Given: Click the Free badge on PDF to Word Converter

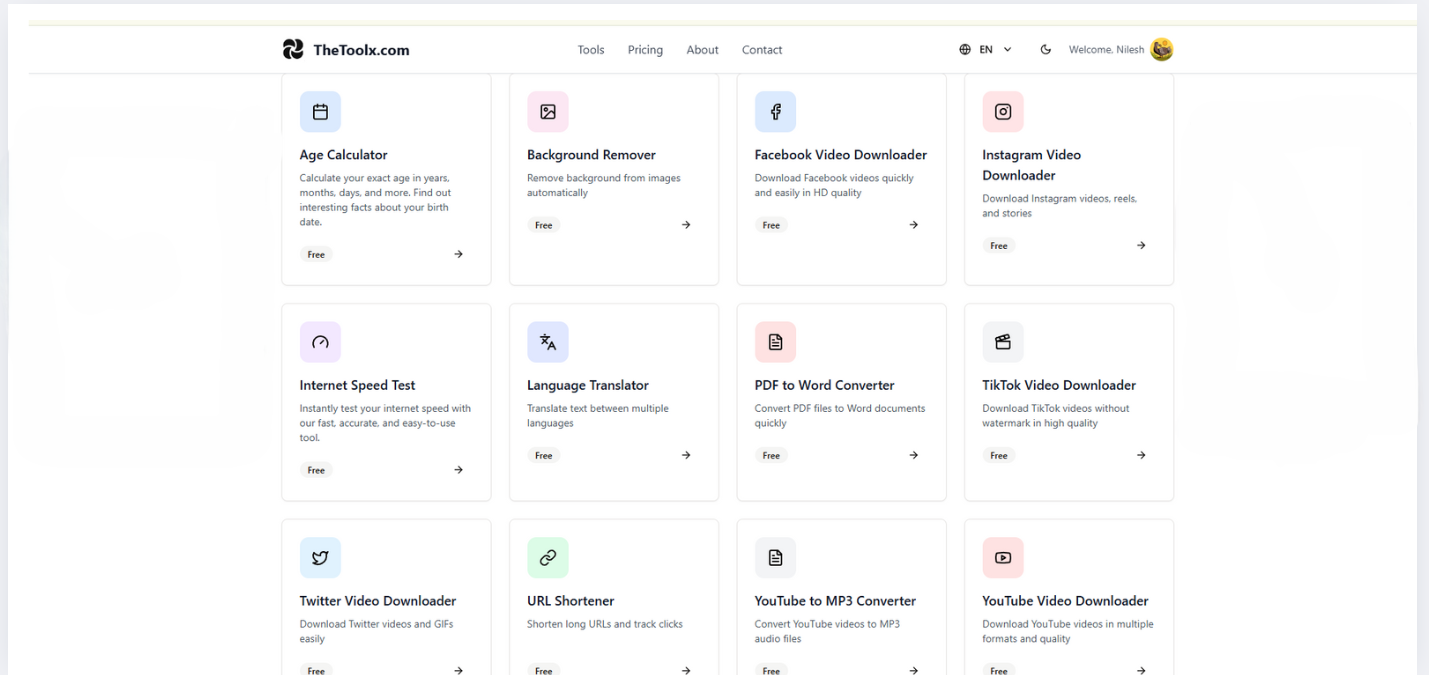Looking at the screenshot, I should pos(771,455).
